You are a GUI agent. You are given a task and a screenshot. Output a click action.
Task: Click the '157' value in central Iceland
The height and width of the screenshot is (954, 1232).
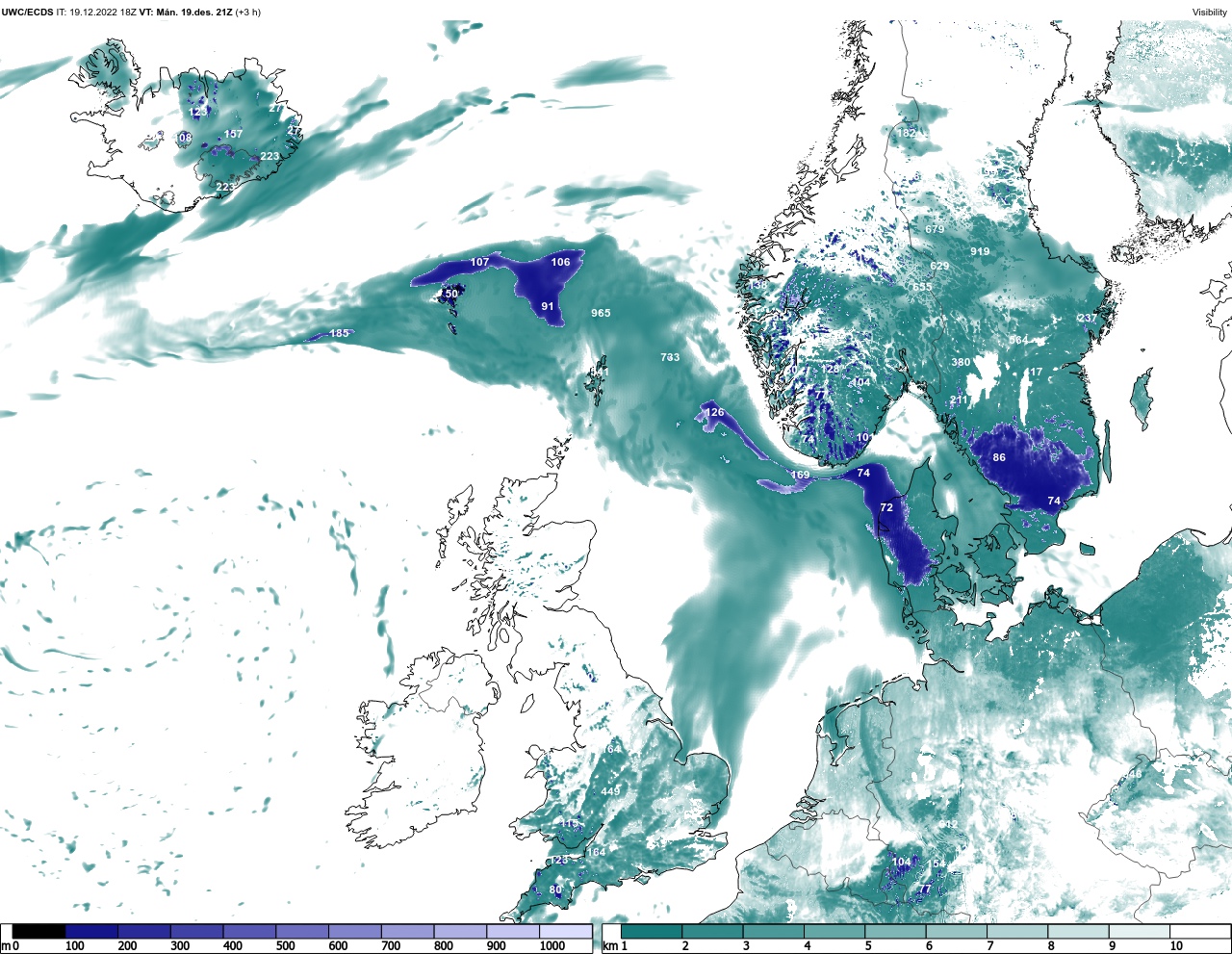(233, 135)
